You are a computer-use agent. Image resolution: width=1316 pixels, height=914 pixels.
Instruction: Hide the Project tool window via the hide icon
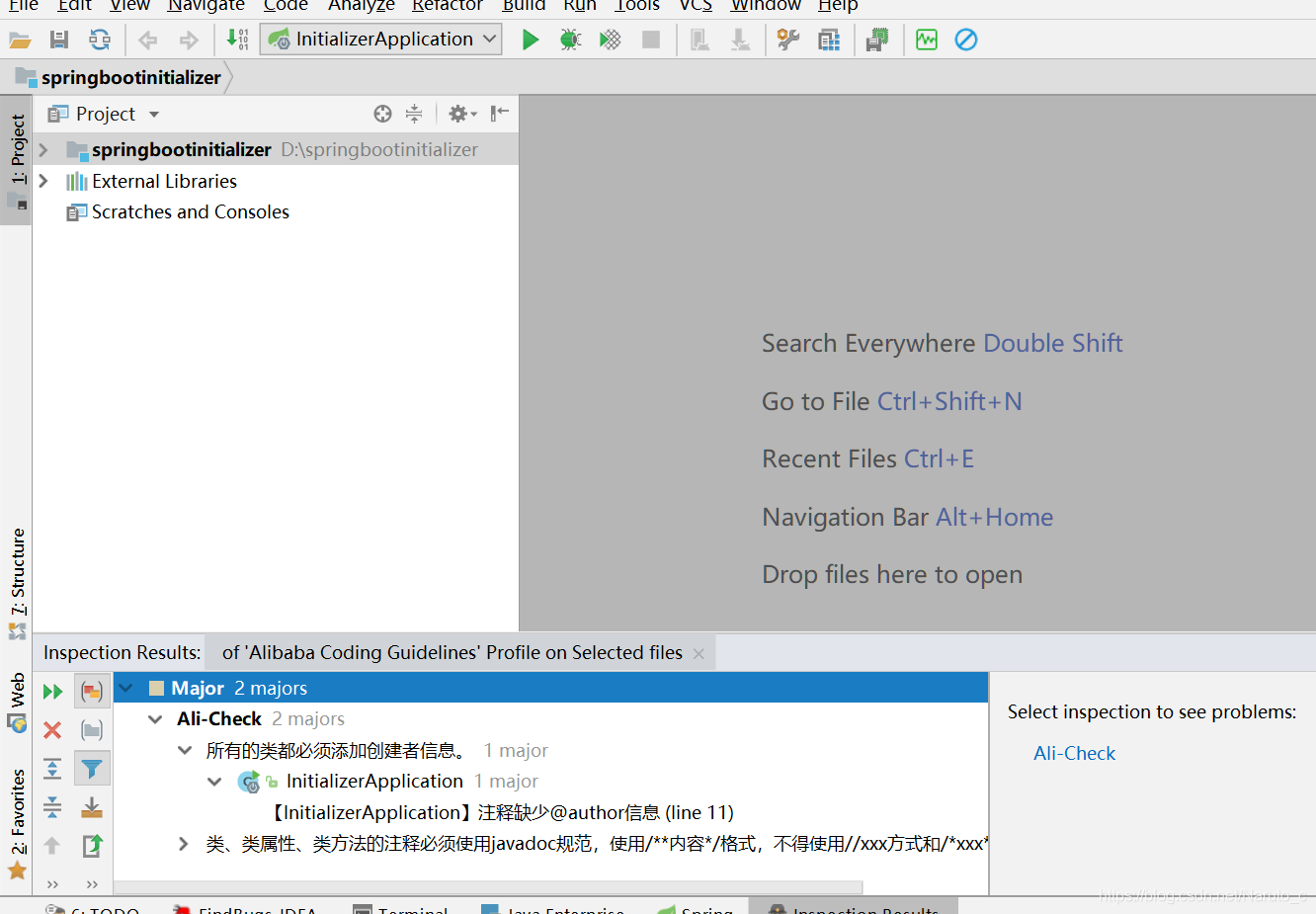click(500, 114)
